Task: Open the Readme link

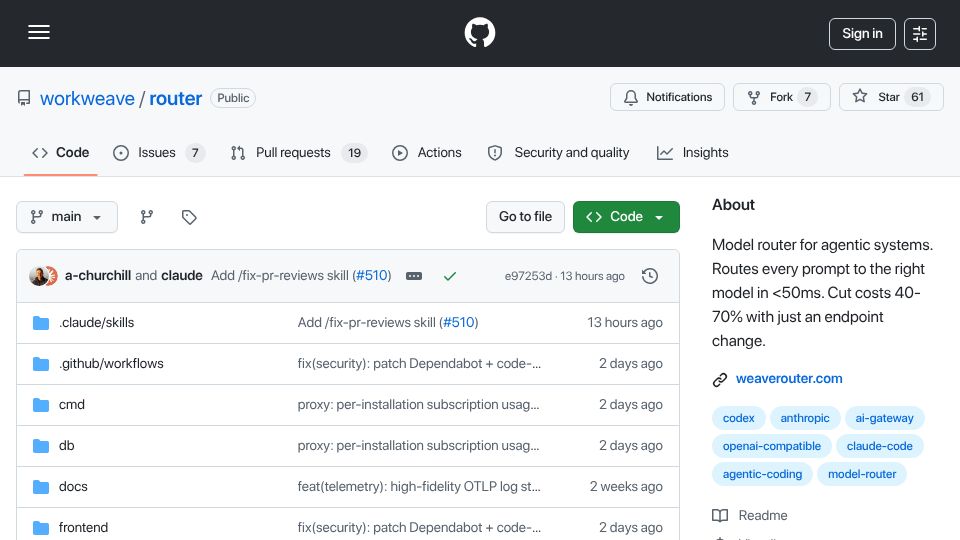Action: tap(750, 516)
